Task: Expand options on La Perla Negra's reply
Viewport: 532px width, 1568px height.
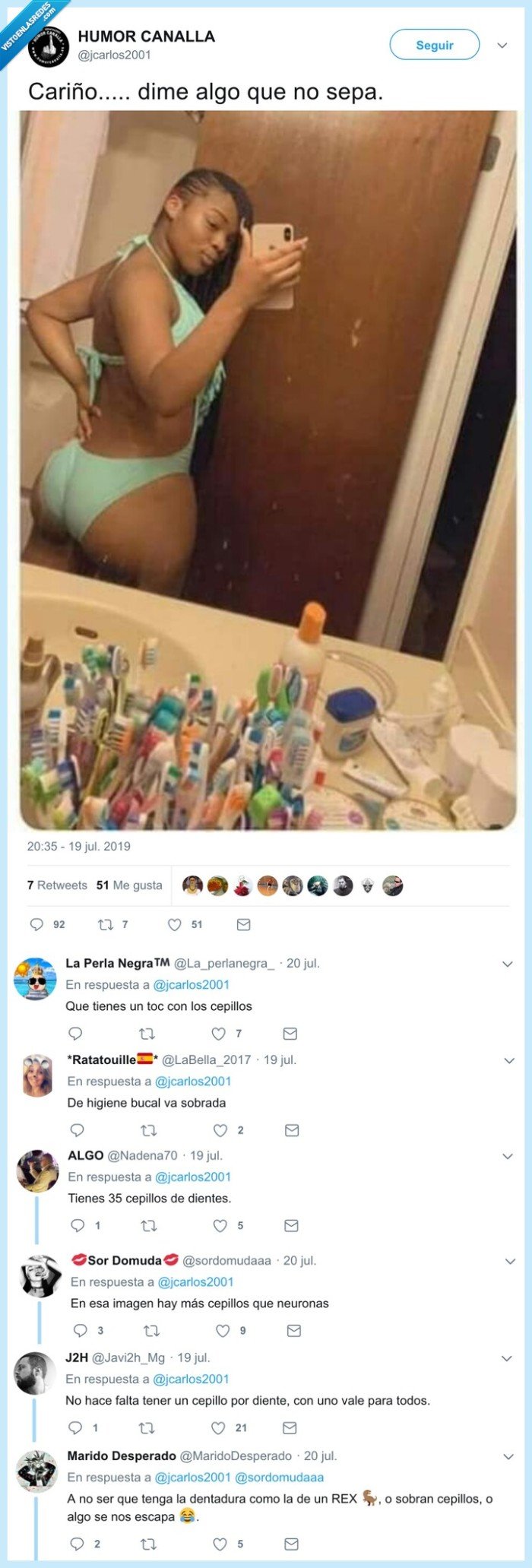Action: (x=508, y=964)
